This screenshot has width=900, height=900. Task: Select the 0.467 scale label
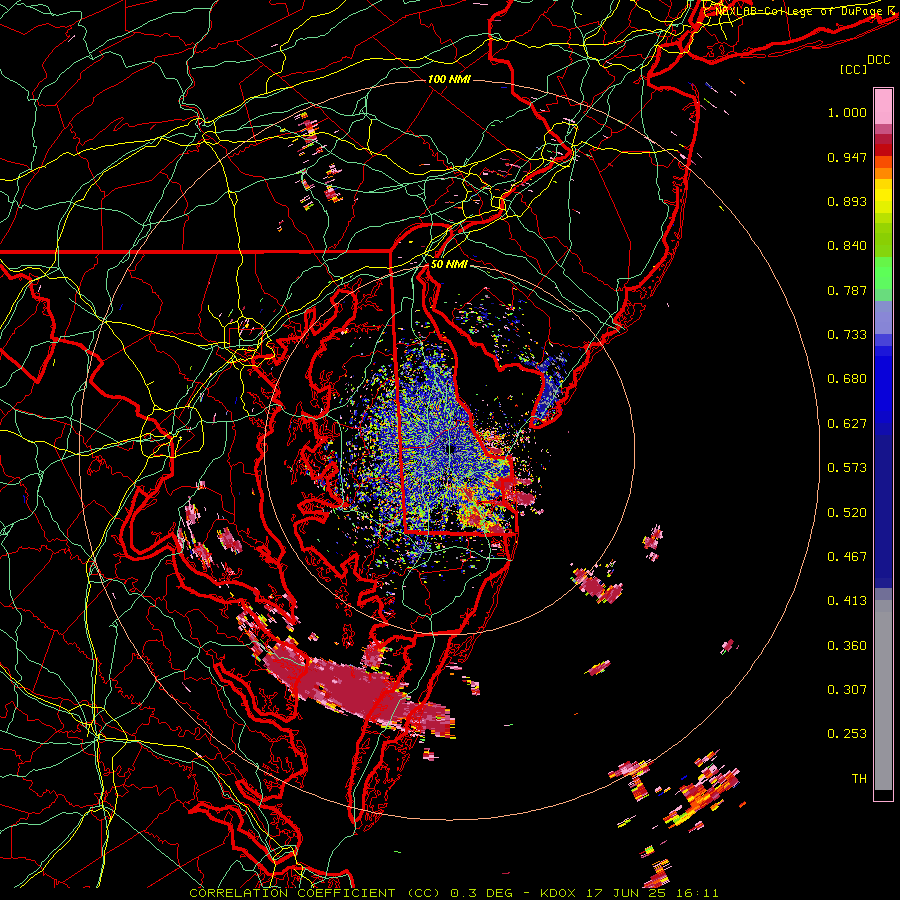pyautogui.click(x=847, y=557)
